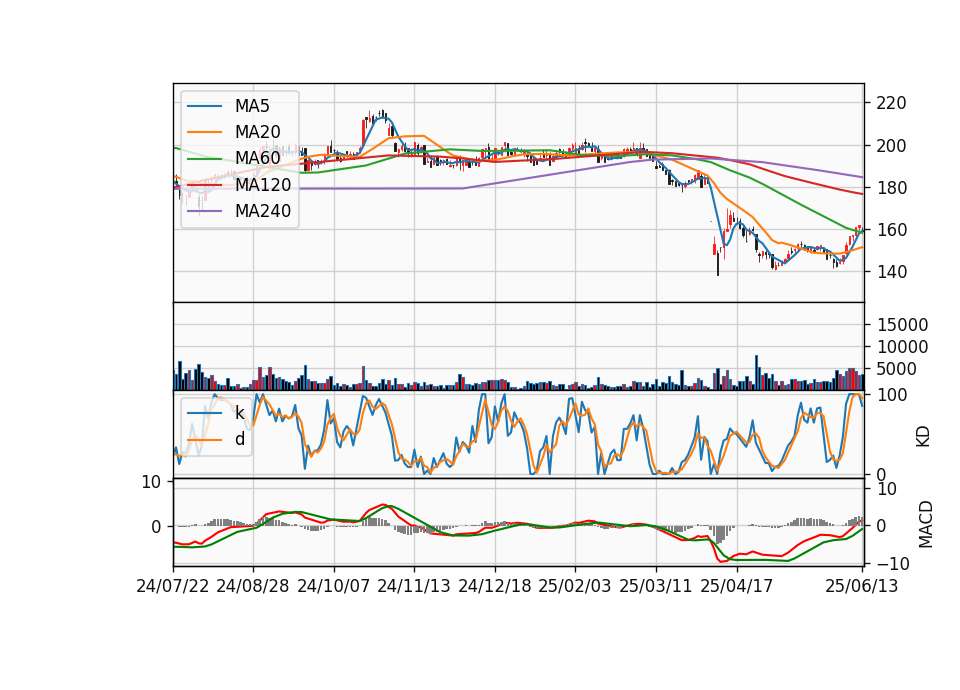960x690 pixels.
Task: Click the 10000 volume axis label
Action: [x=902, y=347]
